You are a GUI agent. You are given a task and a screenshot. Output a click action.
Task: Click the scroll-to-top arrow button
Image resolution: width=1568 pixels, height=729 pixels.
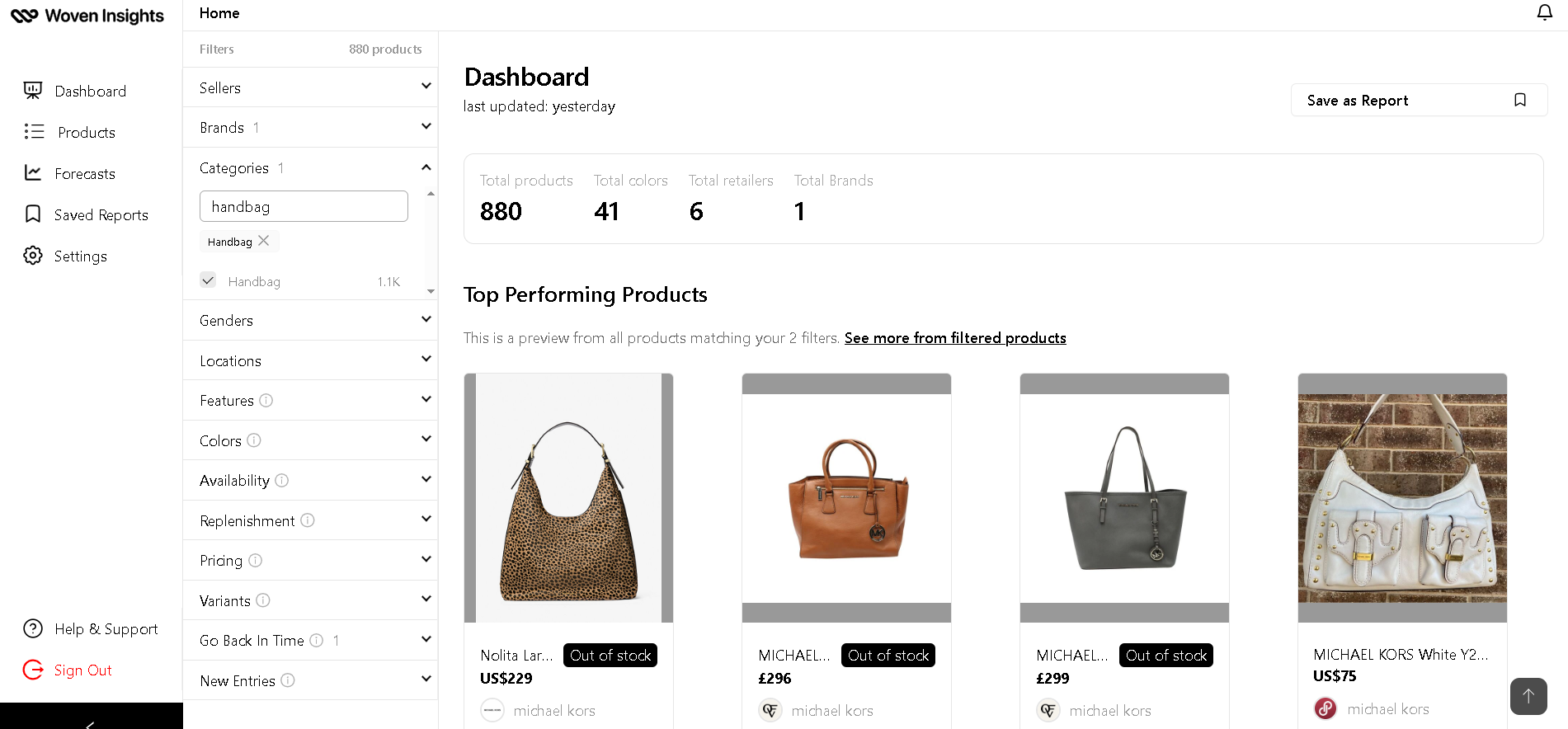(x=1528, y=696)
